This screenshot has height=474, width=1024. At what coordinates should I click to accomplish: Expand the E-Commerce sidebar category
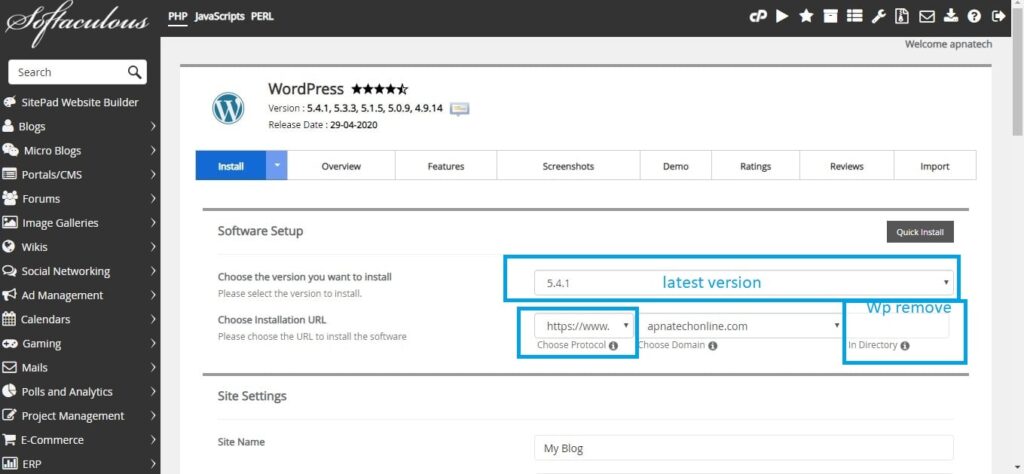[x=80, y=440]
